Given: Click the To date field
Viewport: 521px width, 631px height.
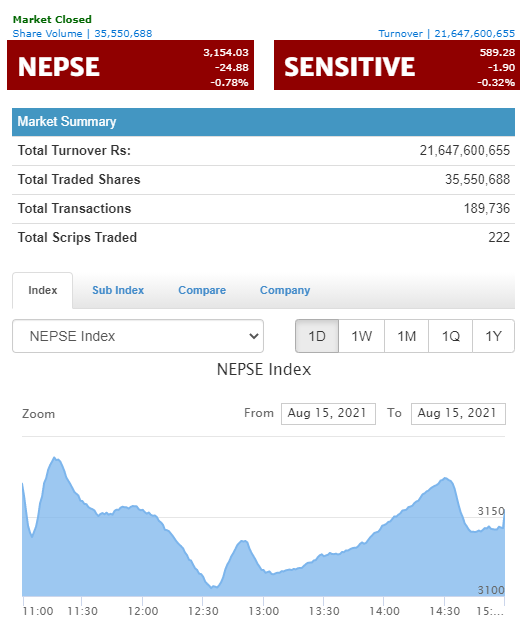Looking at the screenshot, I should click(x=458, y=414).
